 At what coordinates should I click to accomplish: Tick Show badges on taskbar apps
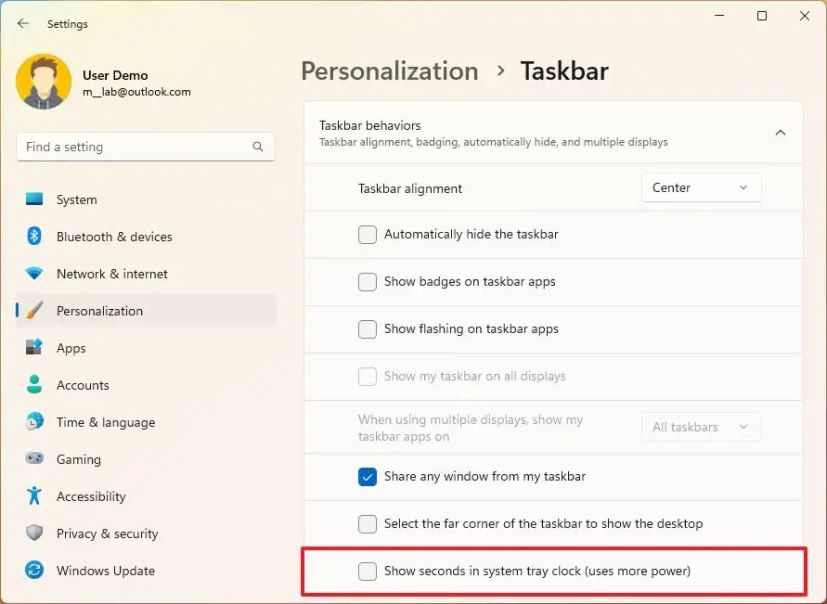368,282
